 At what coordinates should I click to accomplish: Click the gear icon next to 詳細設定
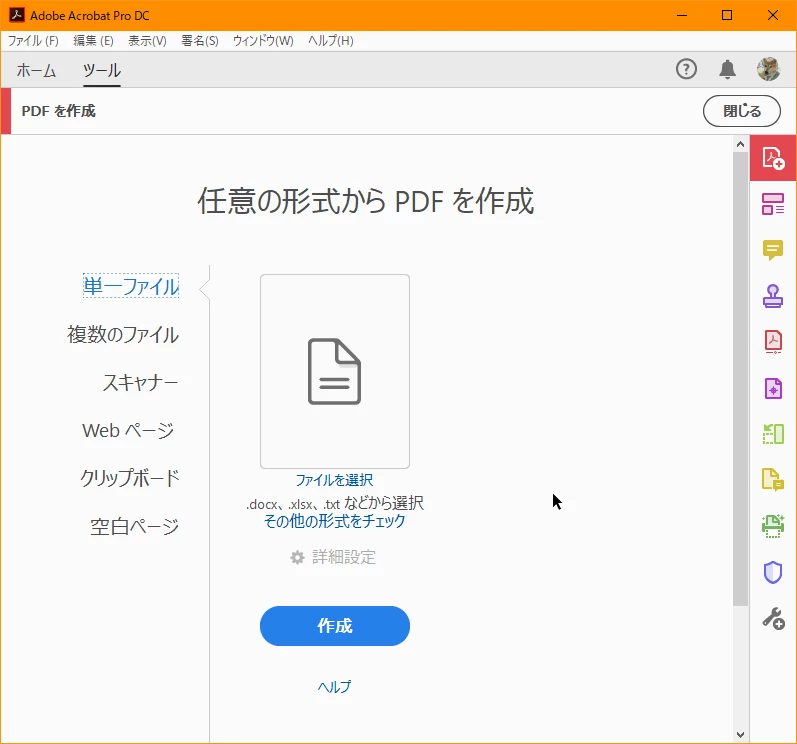tap(297, 557)
